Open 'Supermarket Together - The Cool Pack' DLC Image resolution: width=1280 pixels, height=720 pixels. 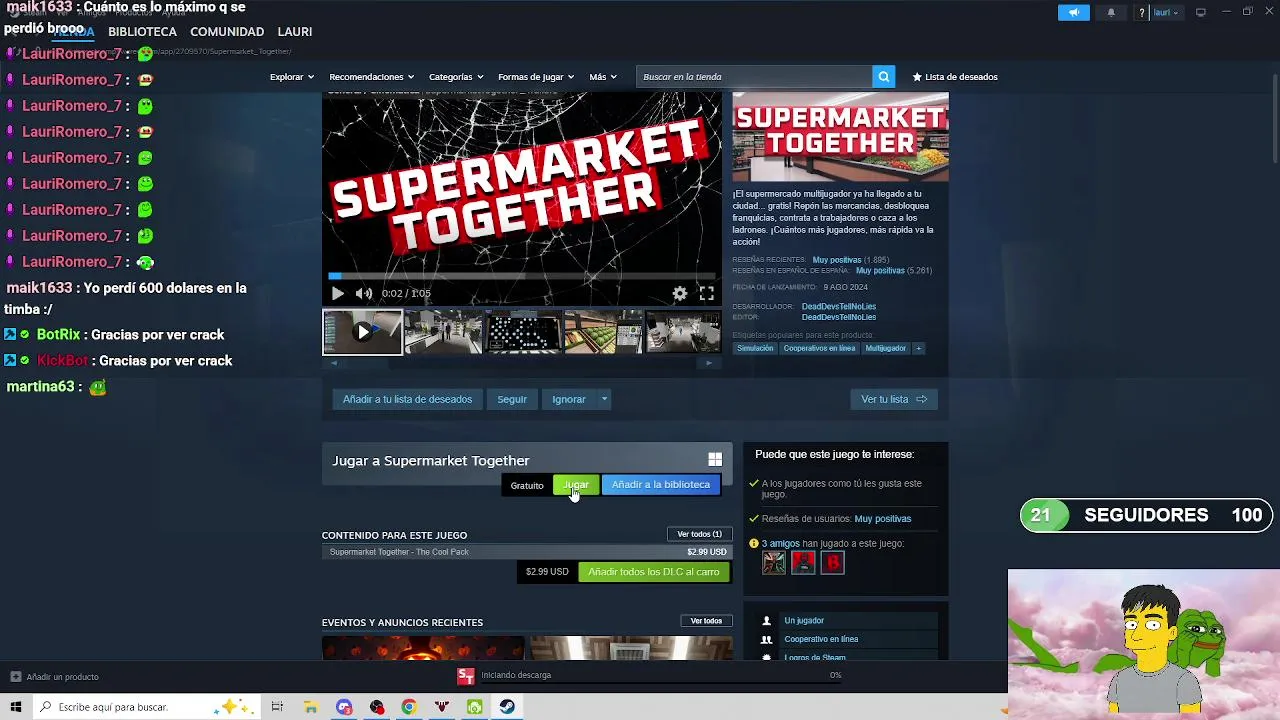tap(527, 552)
